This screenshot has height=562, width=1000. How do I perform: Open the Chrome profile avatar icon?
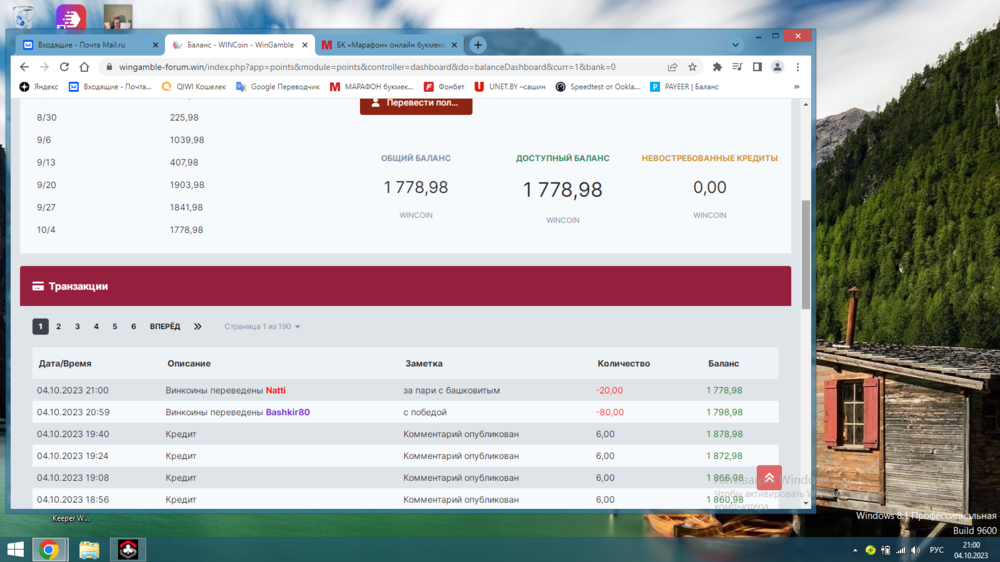(x=777, y=67)
